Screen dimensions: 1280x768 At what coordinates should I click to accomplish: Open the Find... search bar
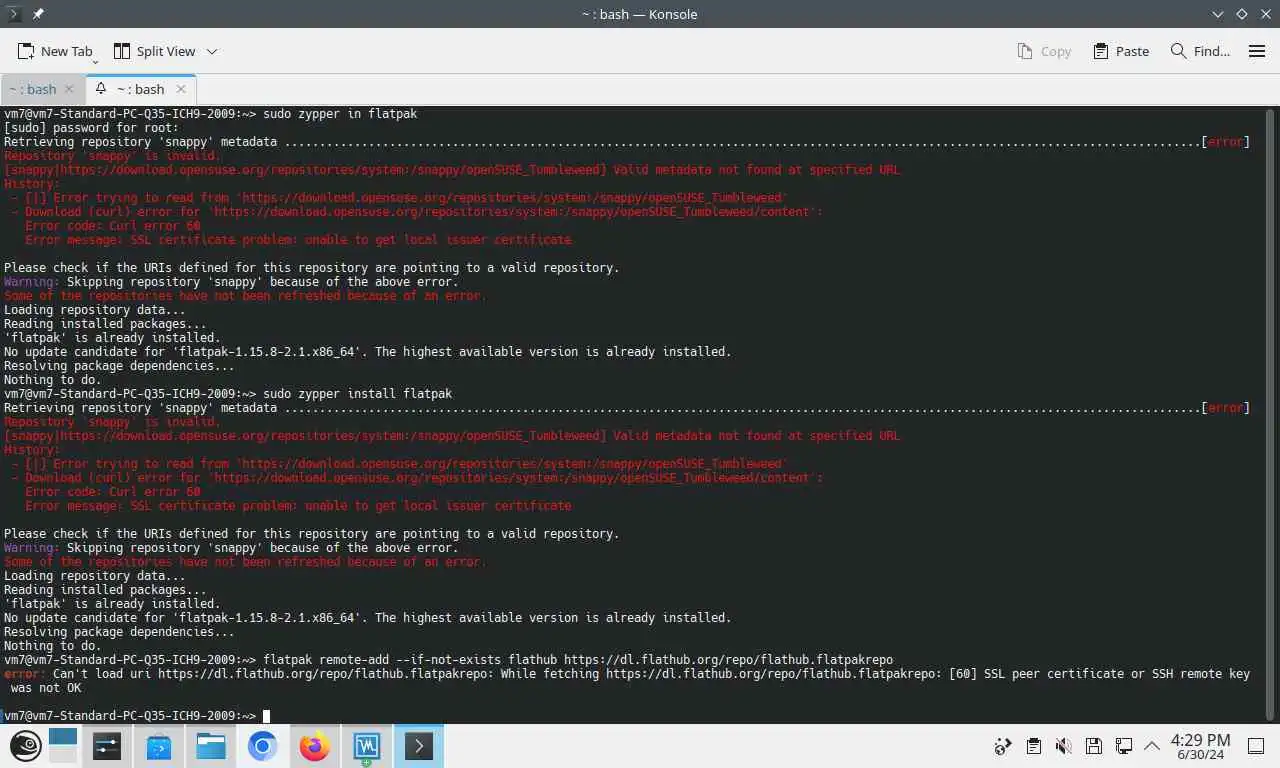(1200, 51)
